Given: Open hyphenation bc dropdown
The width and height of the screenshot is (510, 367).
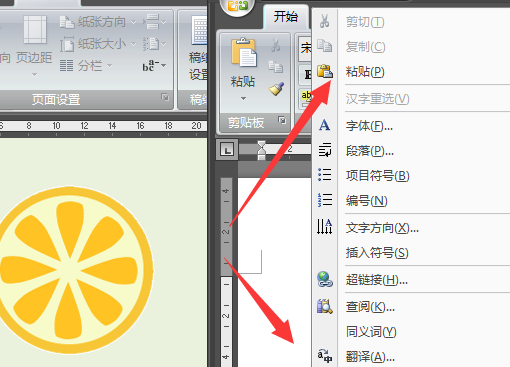Looking at the screenshot, I should pyautogui.click(x=154, y=65).
